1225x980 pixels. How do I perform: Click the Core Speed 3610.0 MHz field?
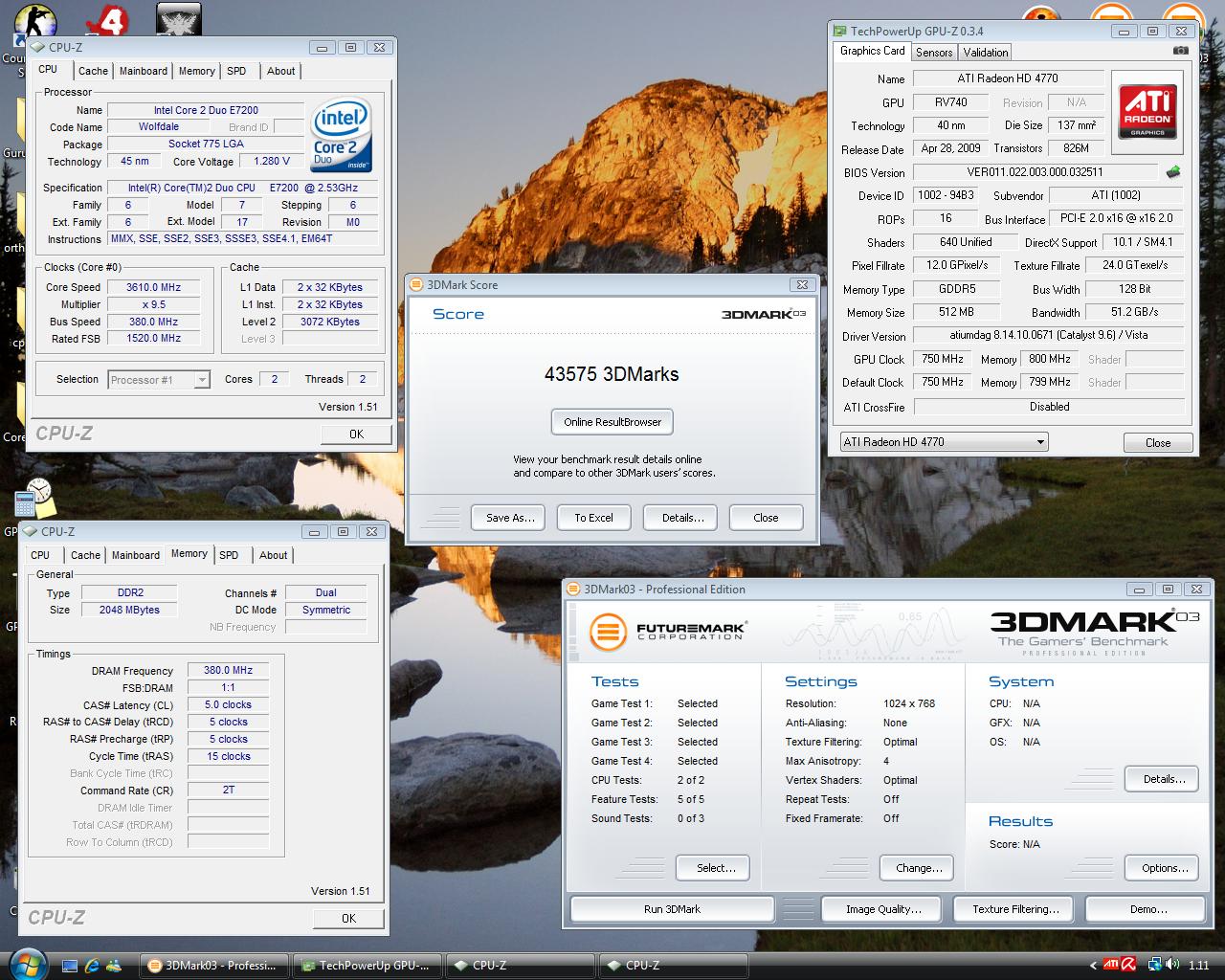[x=153, y=287]
